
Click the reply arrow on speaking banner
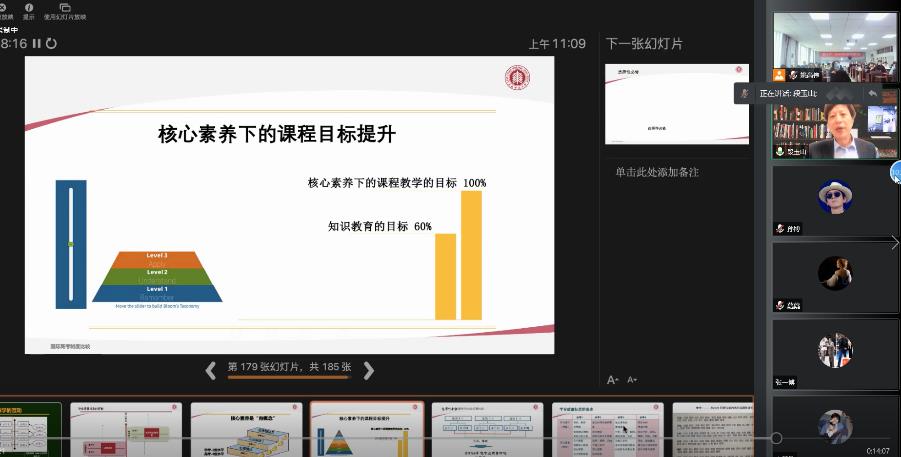pyautogui.click(x=872, y=93)
